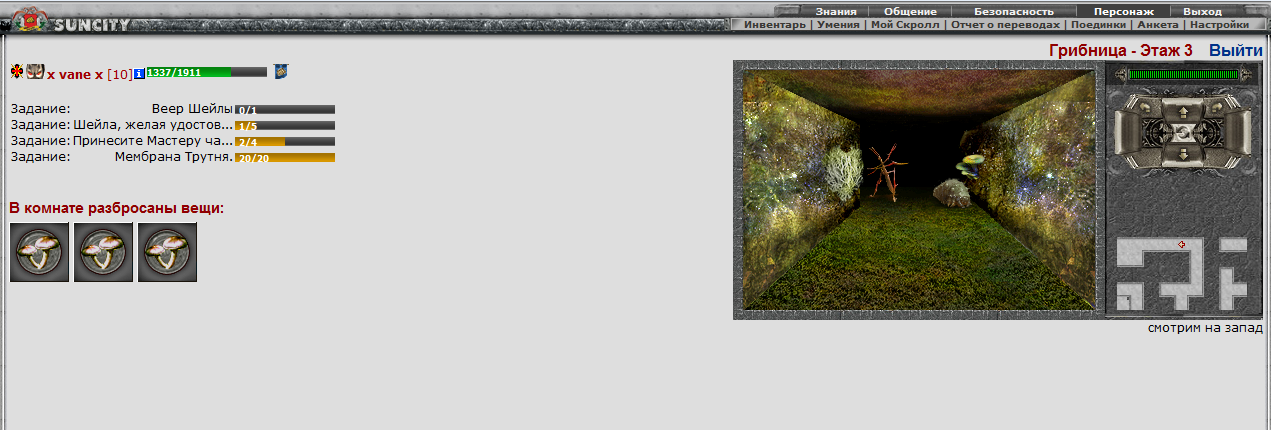This screenshot has height=430, width=1271.
Task: Click the Мембрана Трутня progress bar 20/20
Action: (285, 157)
